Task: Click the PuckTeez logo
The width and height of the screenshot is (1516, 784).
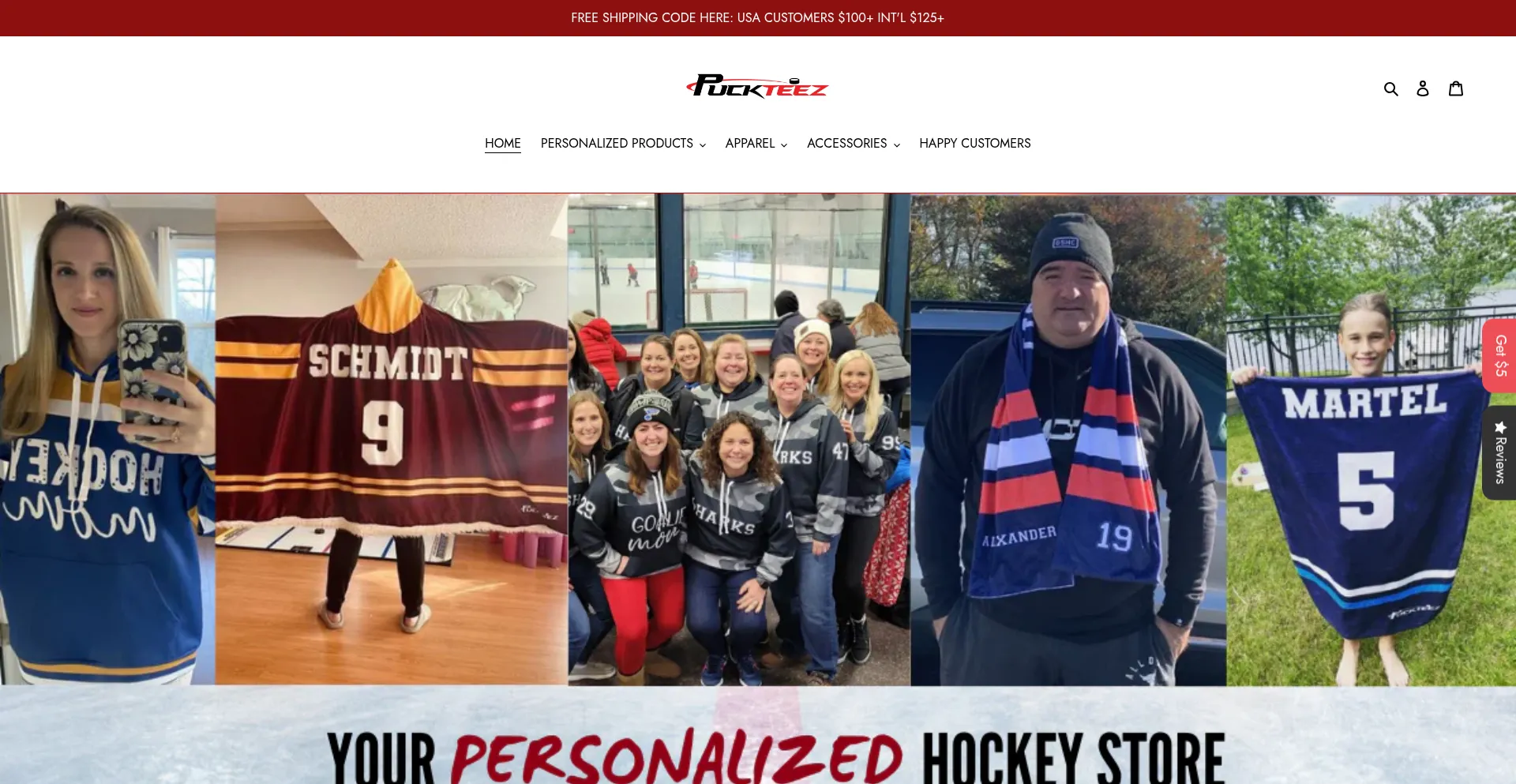Action: coord(757,86)
